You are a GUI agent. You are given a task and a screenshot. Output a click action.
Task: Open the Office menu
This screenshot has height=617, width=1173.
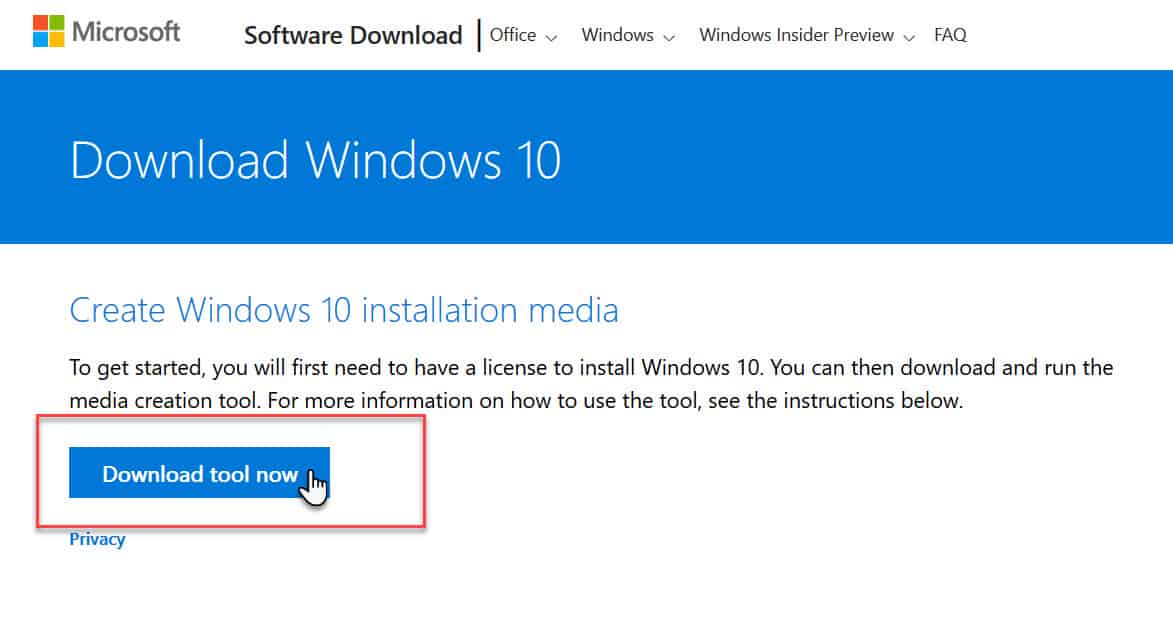(x=512, y=35)
